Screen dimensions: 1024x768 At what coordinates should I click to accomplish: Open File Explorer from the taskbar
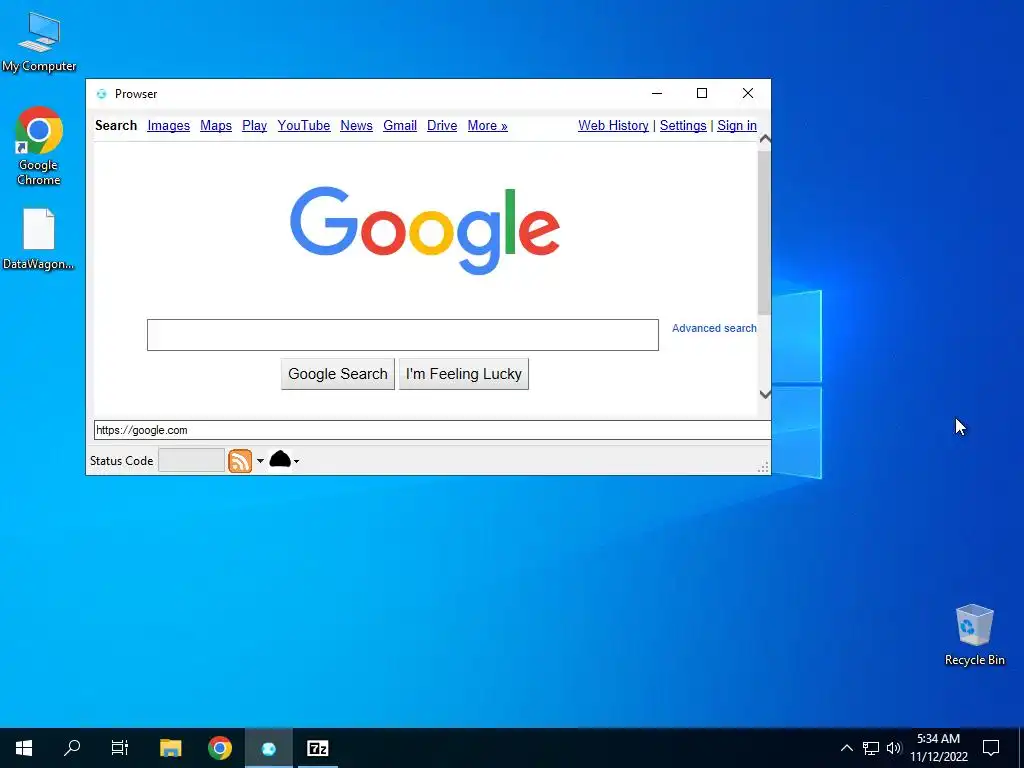coord(170,748)
